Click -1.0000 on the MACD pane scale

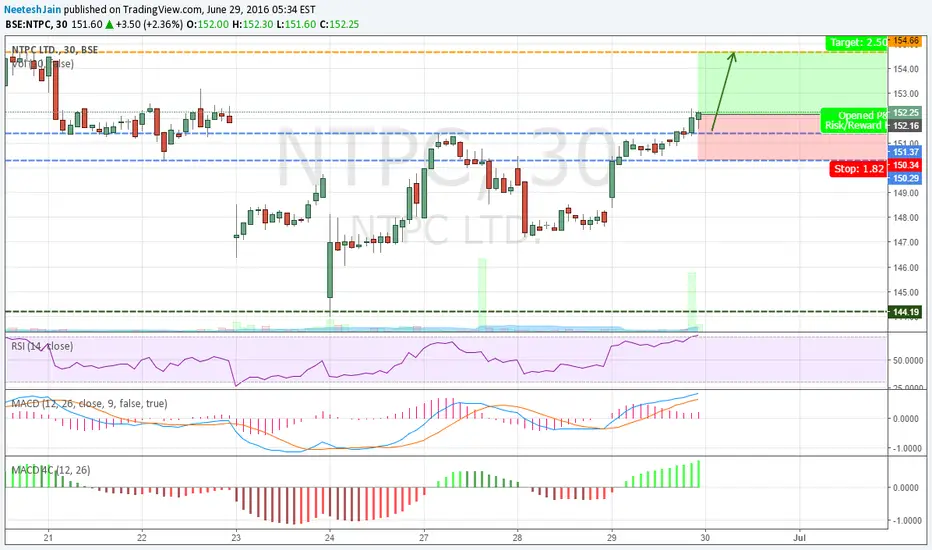coord(906,448)
